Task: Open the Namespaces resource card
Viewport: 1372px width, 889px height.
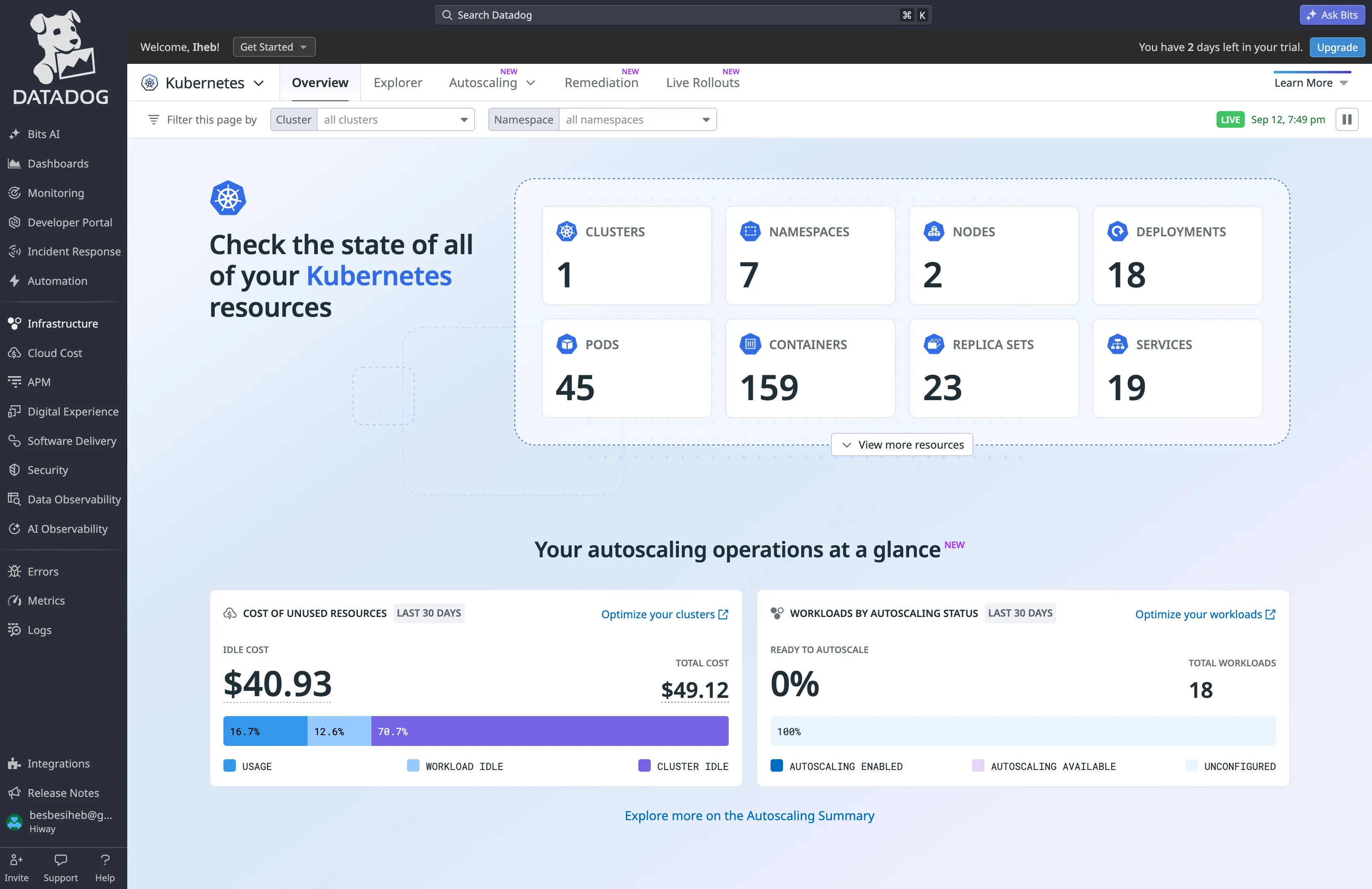Action: coord(810,255)
